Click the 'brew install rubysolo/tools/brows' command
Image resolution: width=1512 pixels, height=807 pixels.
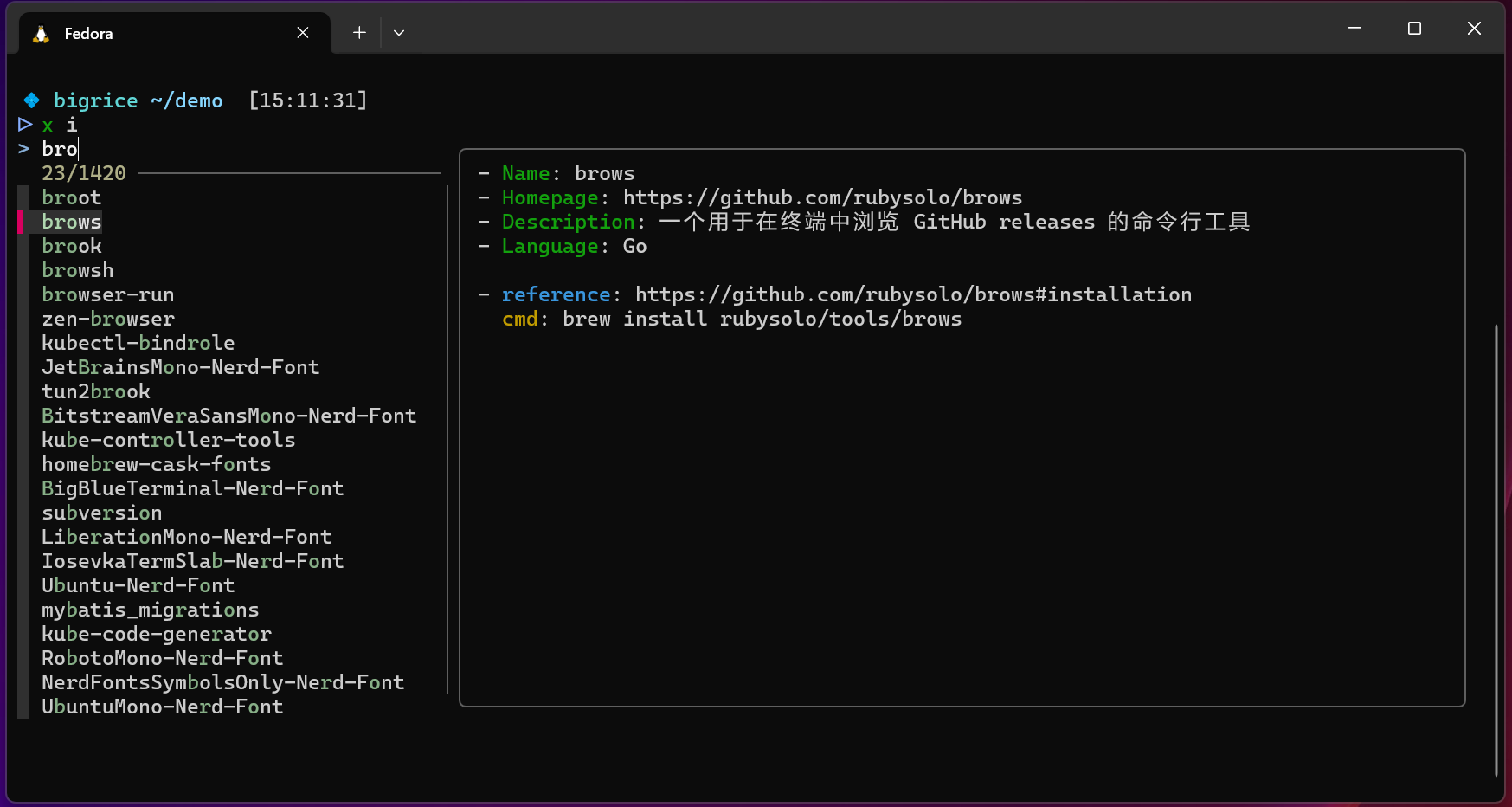[x=762, y=319]
